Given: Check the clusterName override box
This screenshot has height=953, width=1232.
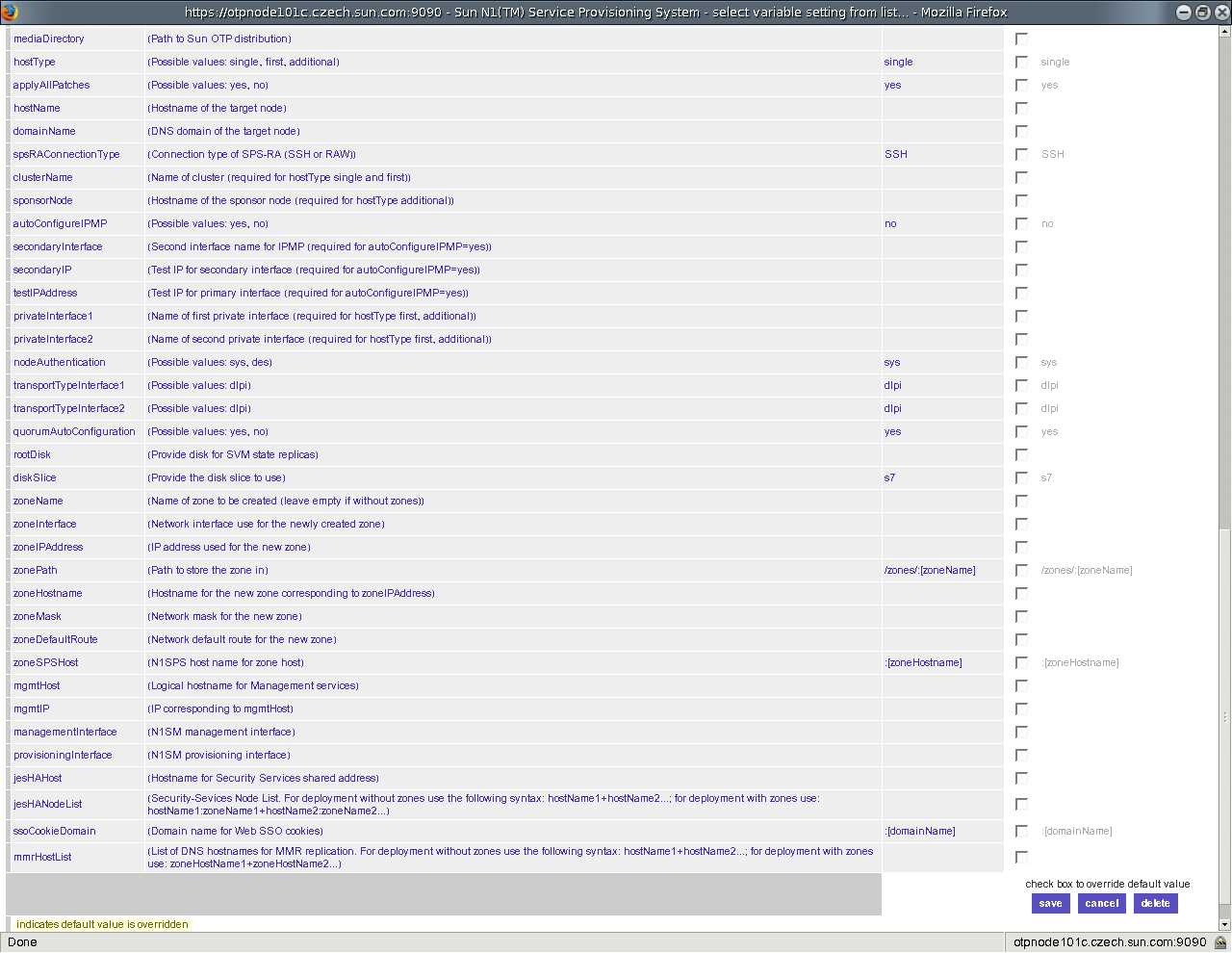Looking at the screenshot, I should coord(1021,177).
